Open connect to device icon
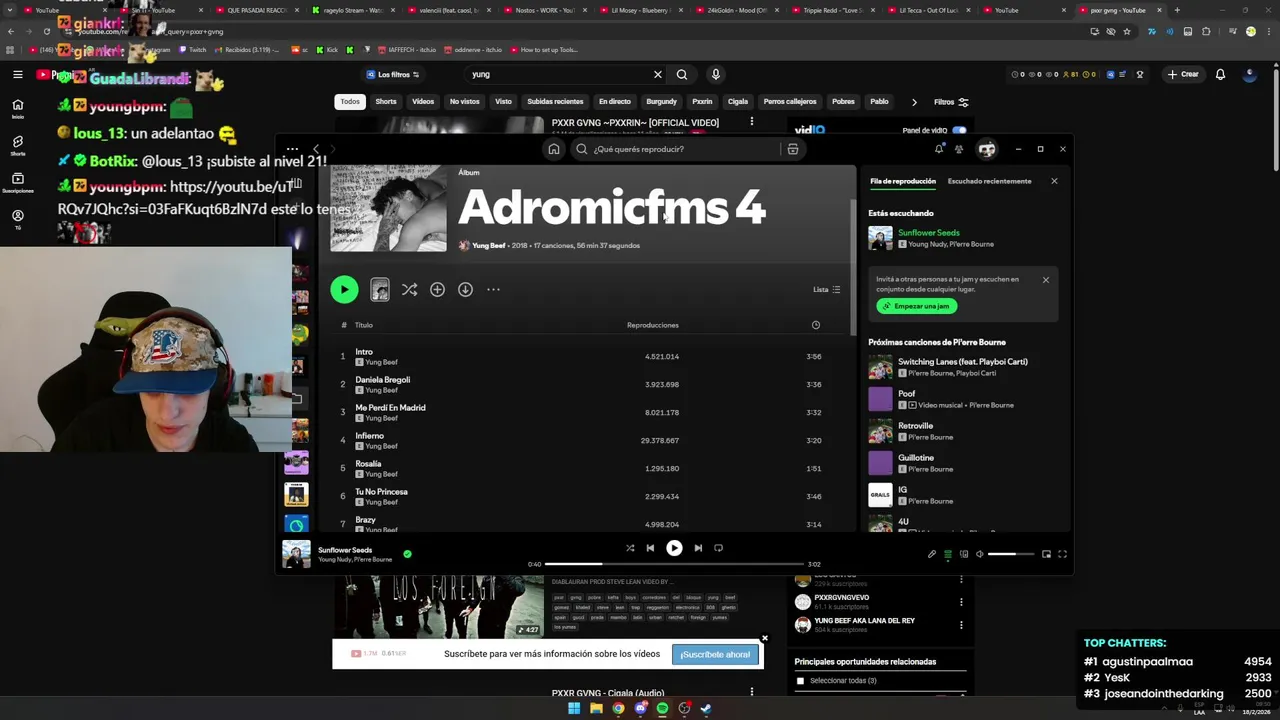Viewport: 1280px width, 720px height. pos(964,554)
